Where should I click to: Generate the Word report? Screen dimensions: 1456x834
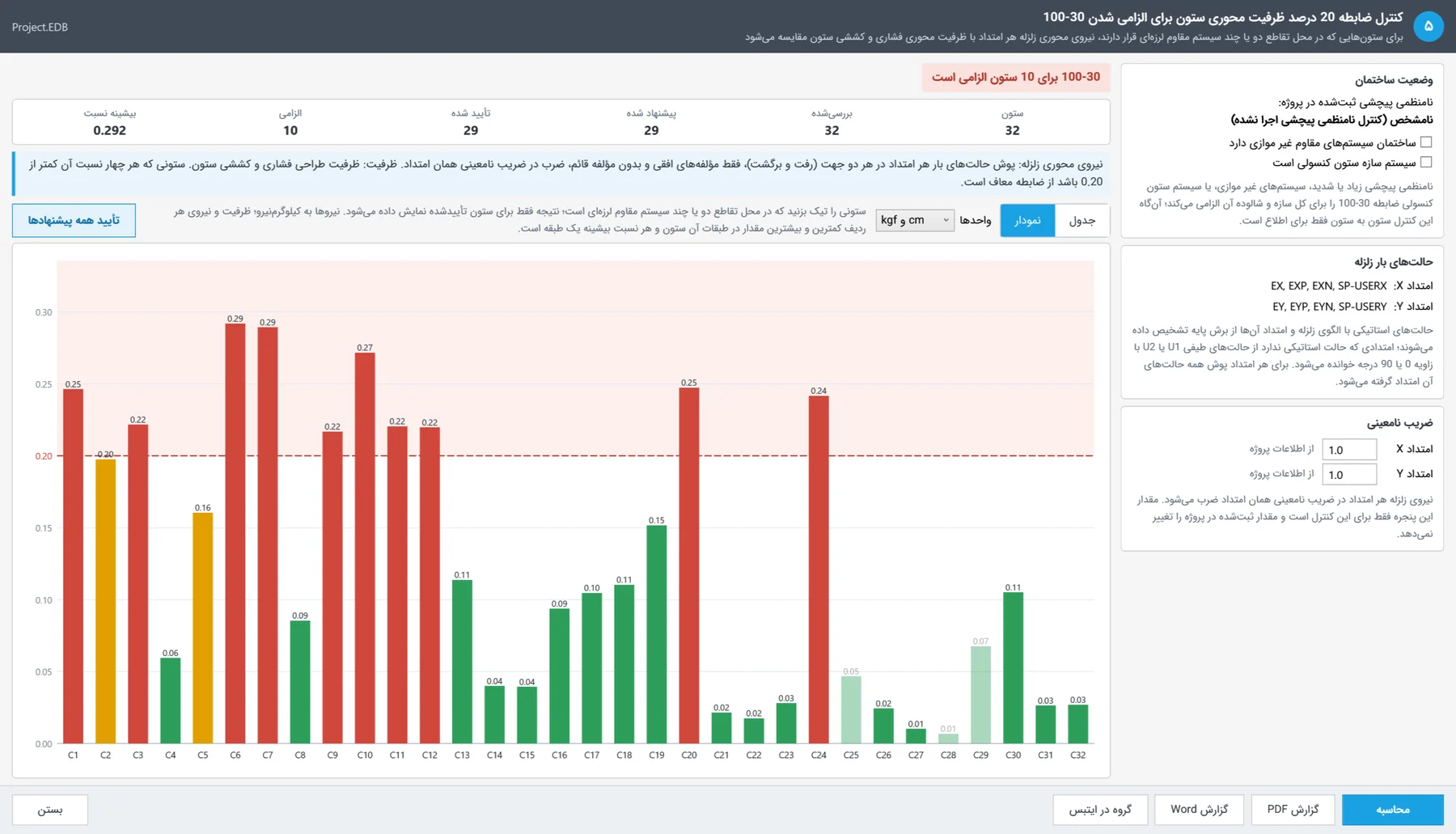[1199, 809]
